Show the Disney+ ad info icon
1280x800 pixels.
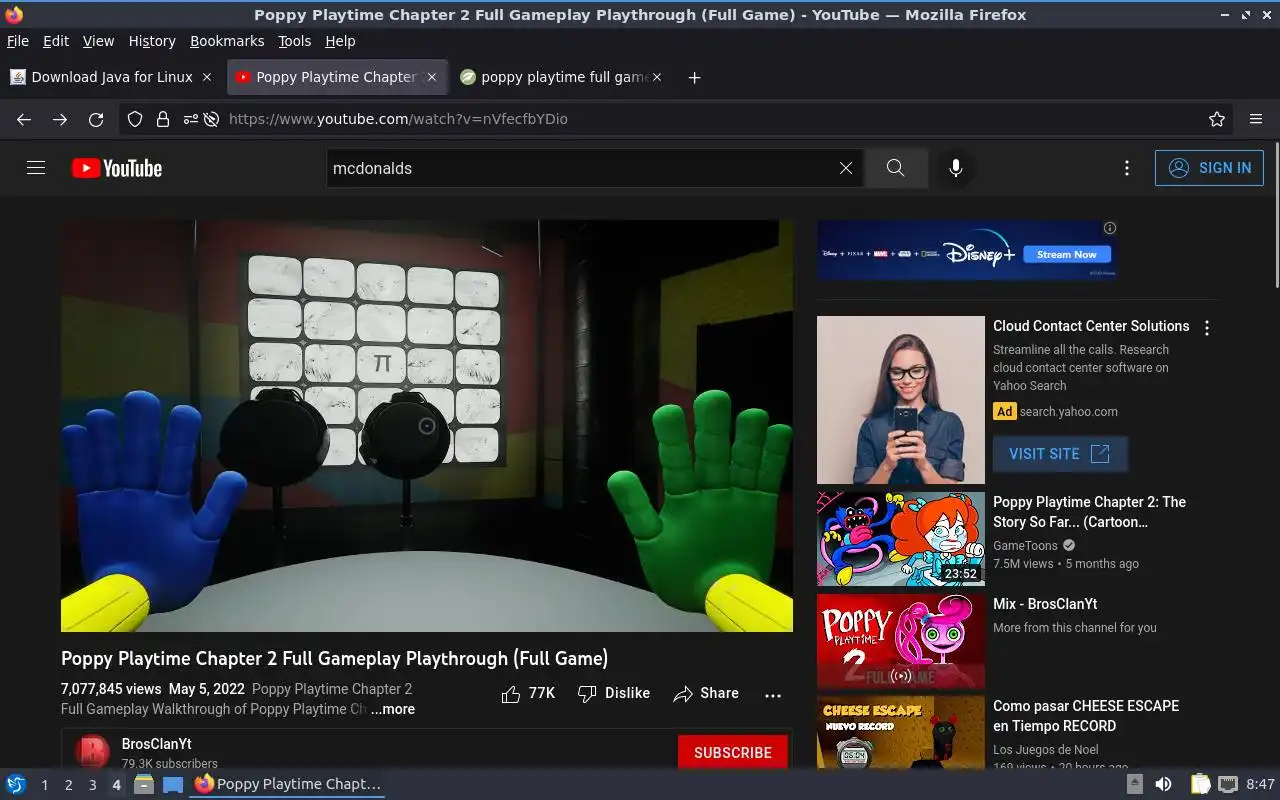tap(1110, 227)
